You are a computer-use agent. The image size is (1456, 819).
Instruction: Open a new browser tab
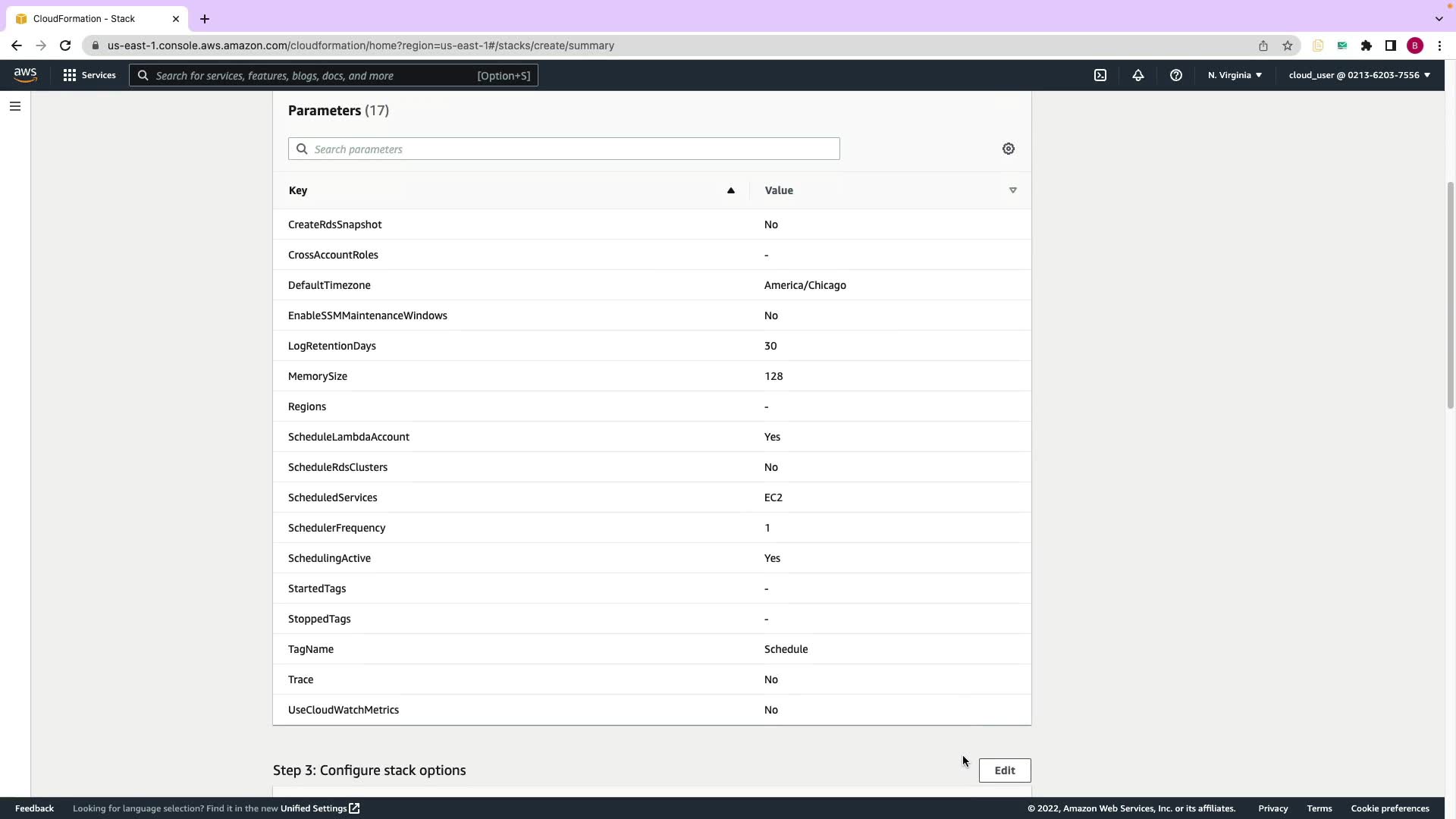[205, 19]
